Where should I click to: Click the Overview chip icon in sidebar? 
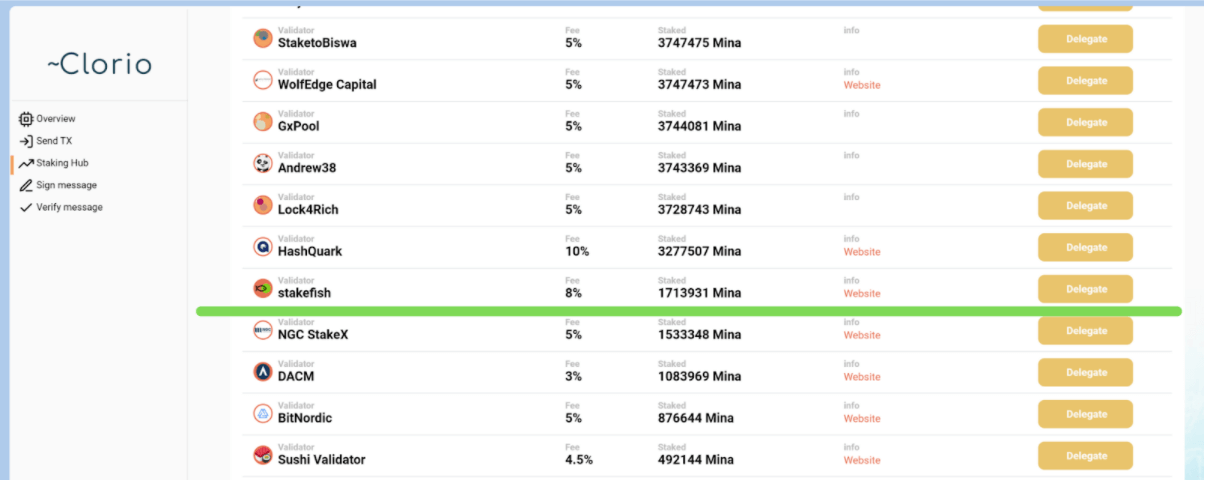pos(26,119)
